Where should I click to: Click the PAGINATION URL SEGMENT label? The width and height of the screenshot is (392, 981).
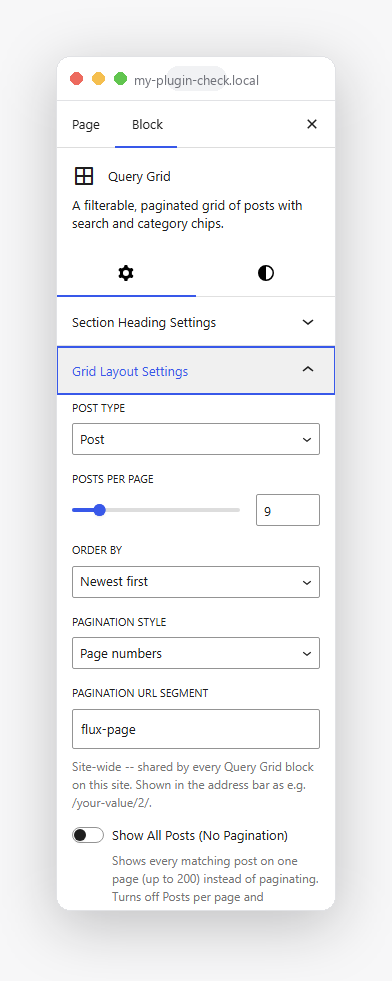140,693
